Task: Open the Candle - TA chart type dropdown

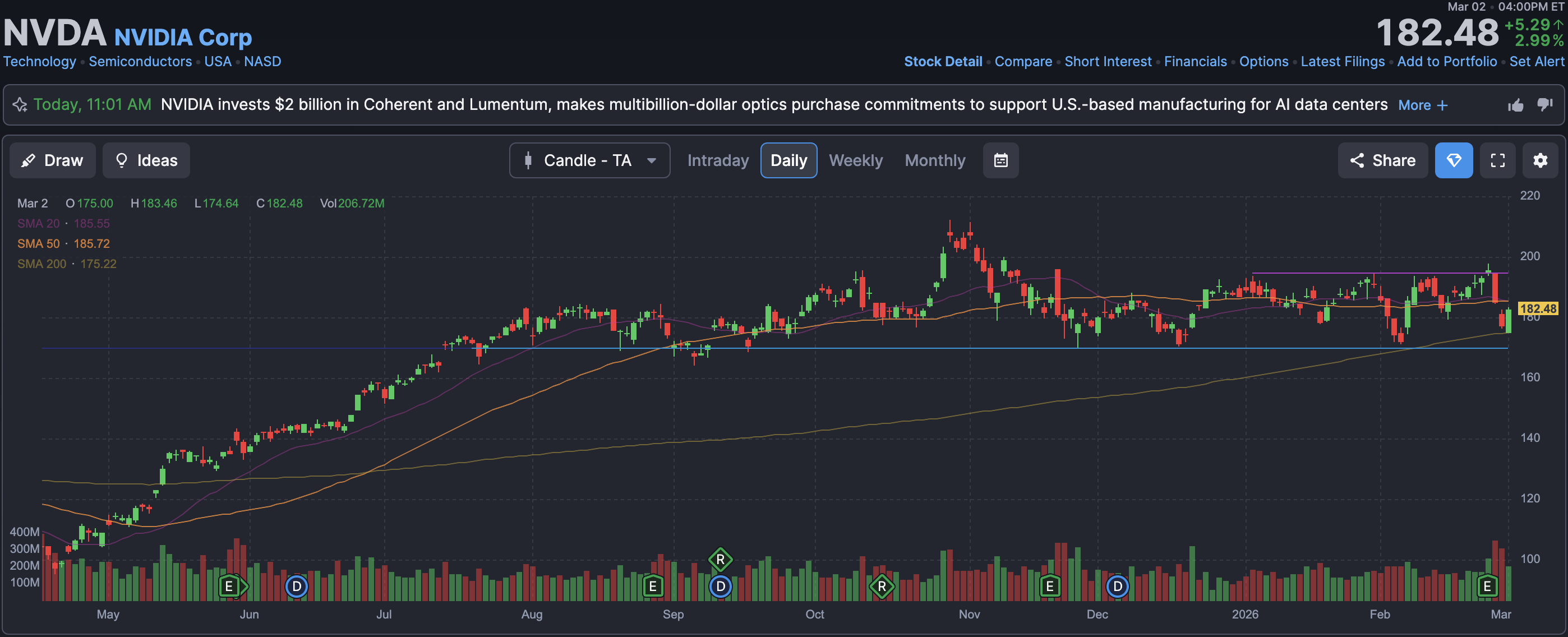Action: (589, 160)
